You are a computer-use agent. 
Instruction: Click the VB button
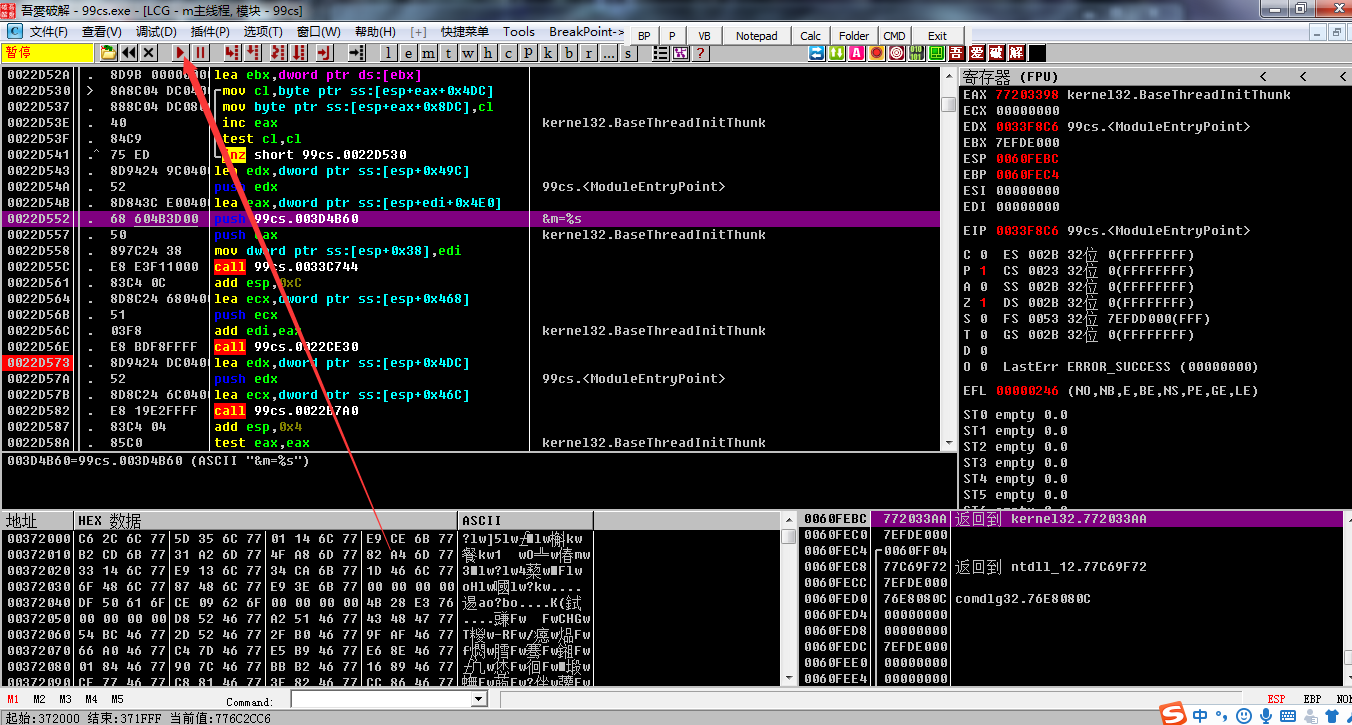[704, 36]
